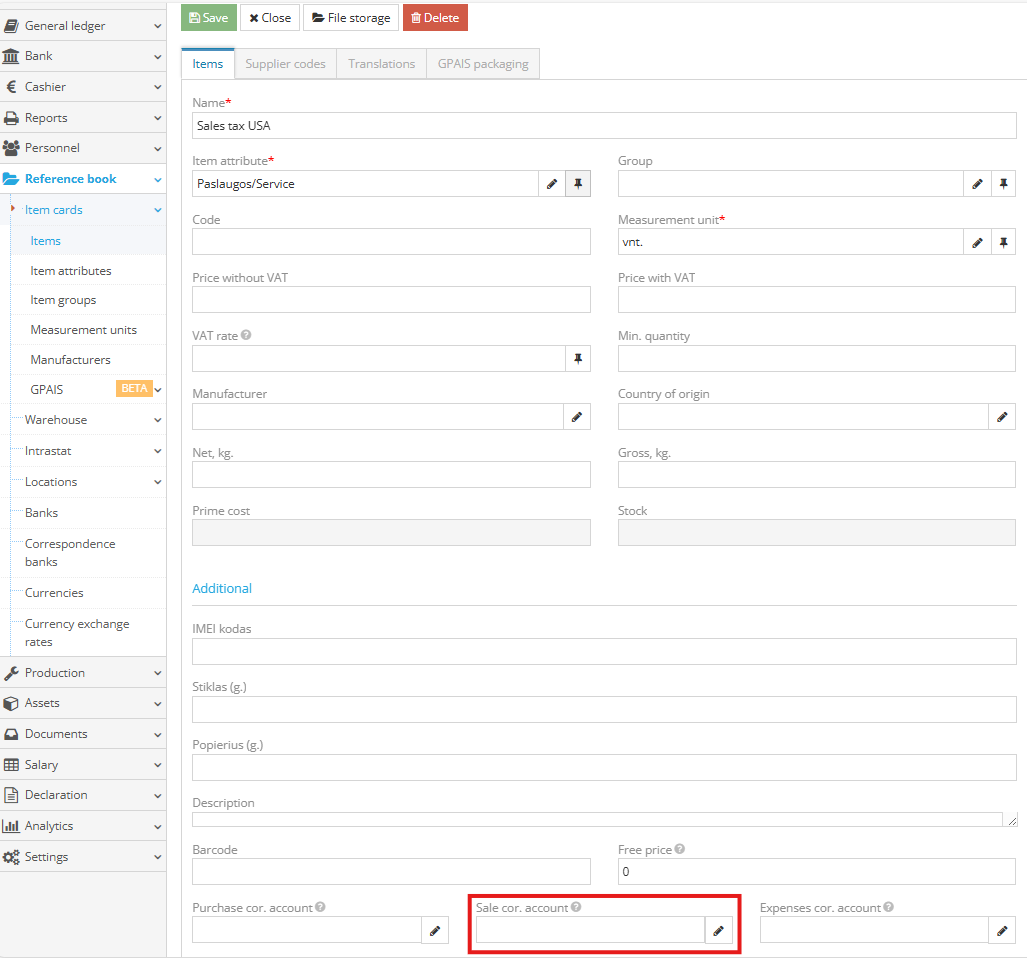Click the pencil icon beside Item attribute
The image size is (1027, 958).
552,184
